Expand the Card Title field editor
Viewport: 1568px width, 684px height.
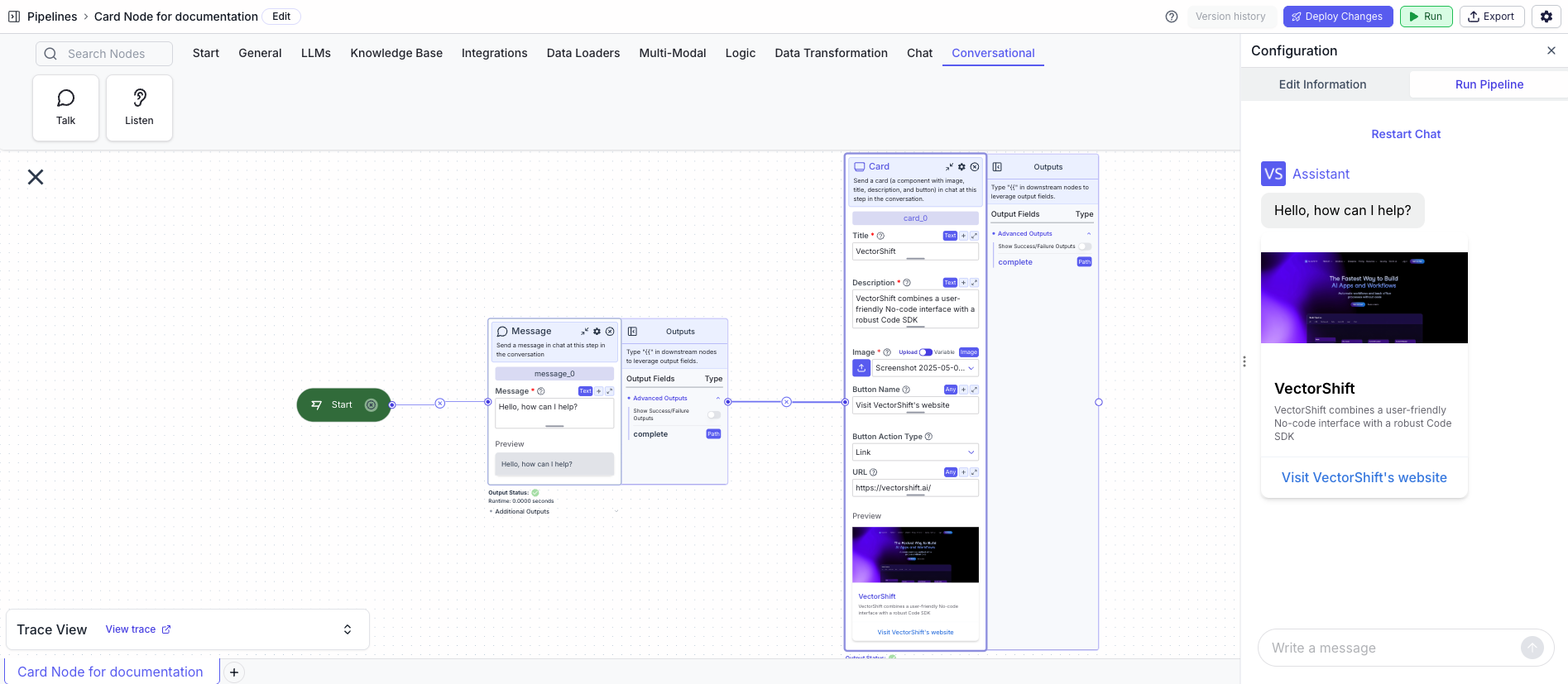click(x=974, y=236)
